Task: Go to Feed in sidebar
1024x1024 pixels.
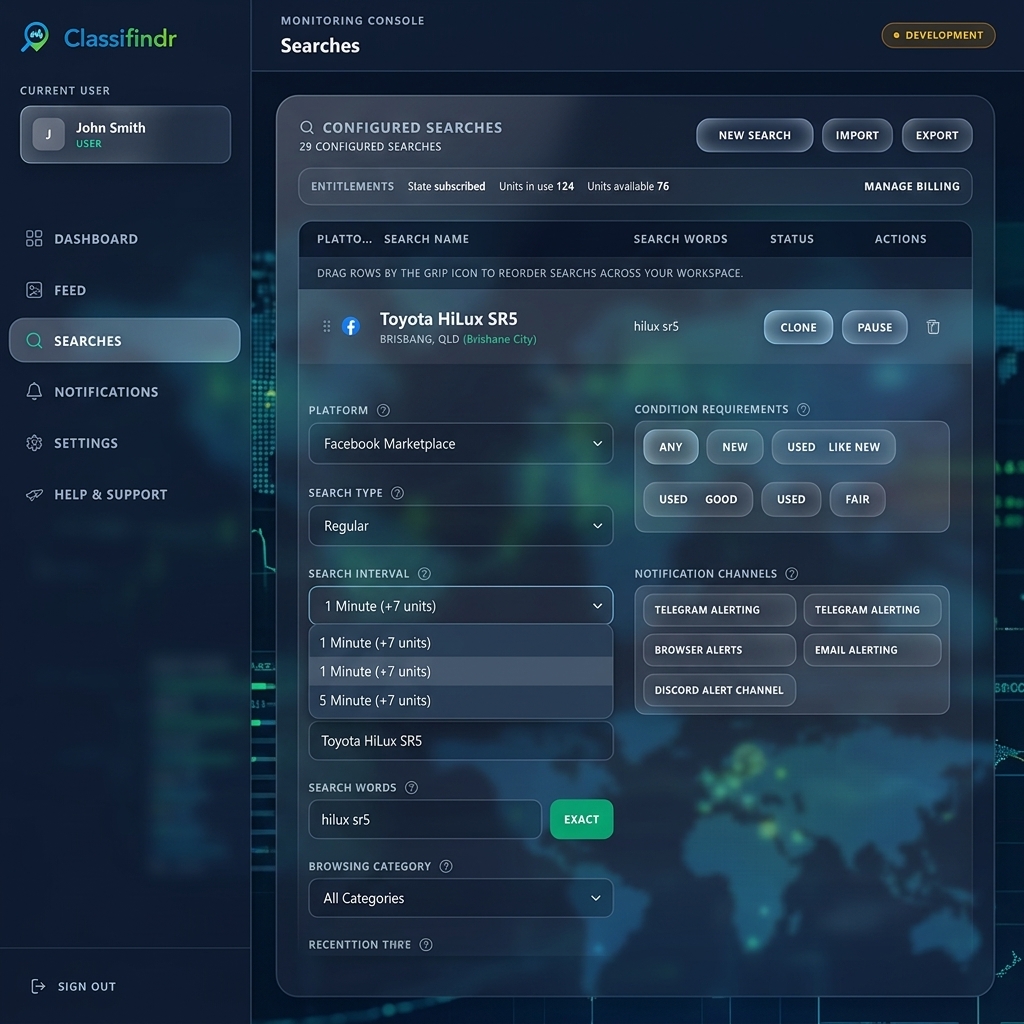Action: (124, 290)
